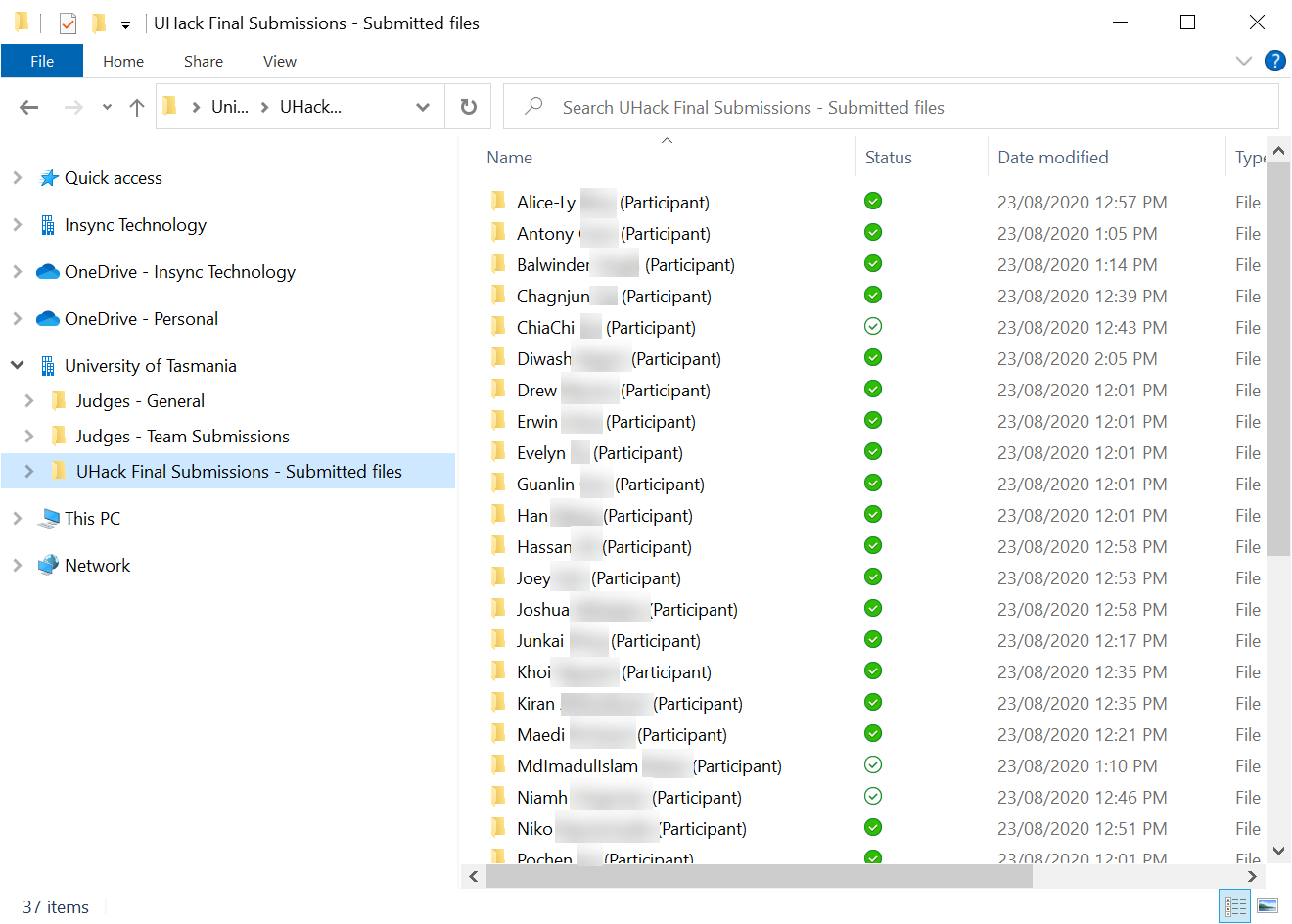Open the recent locations dropdown arrow

(107, 108)
